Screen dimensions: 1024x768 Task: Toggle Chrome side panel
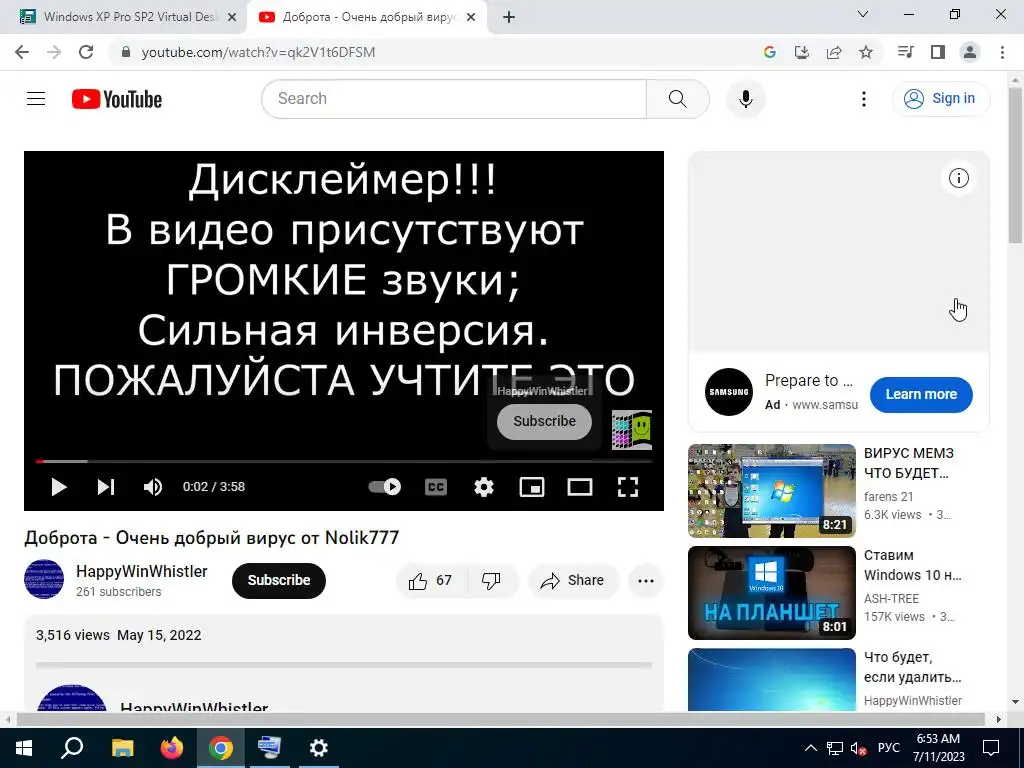pos(938,52)
